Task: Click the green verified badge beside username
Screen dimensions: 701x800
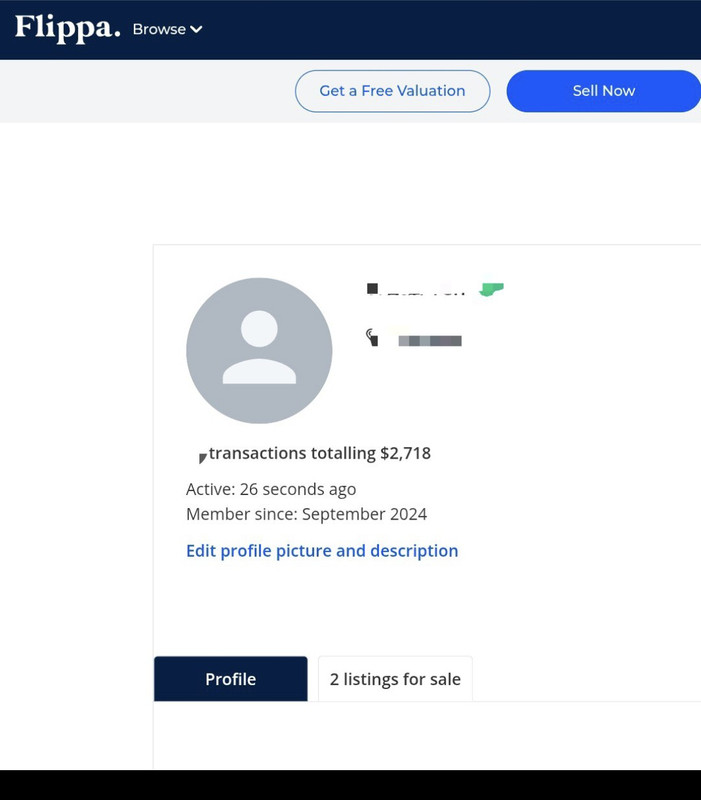Action: [491, 289]
